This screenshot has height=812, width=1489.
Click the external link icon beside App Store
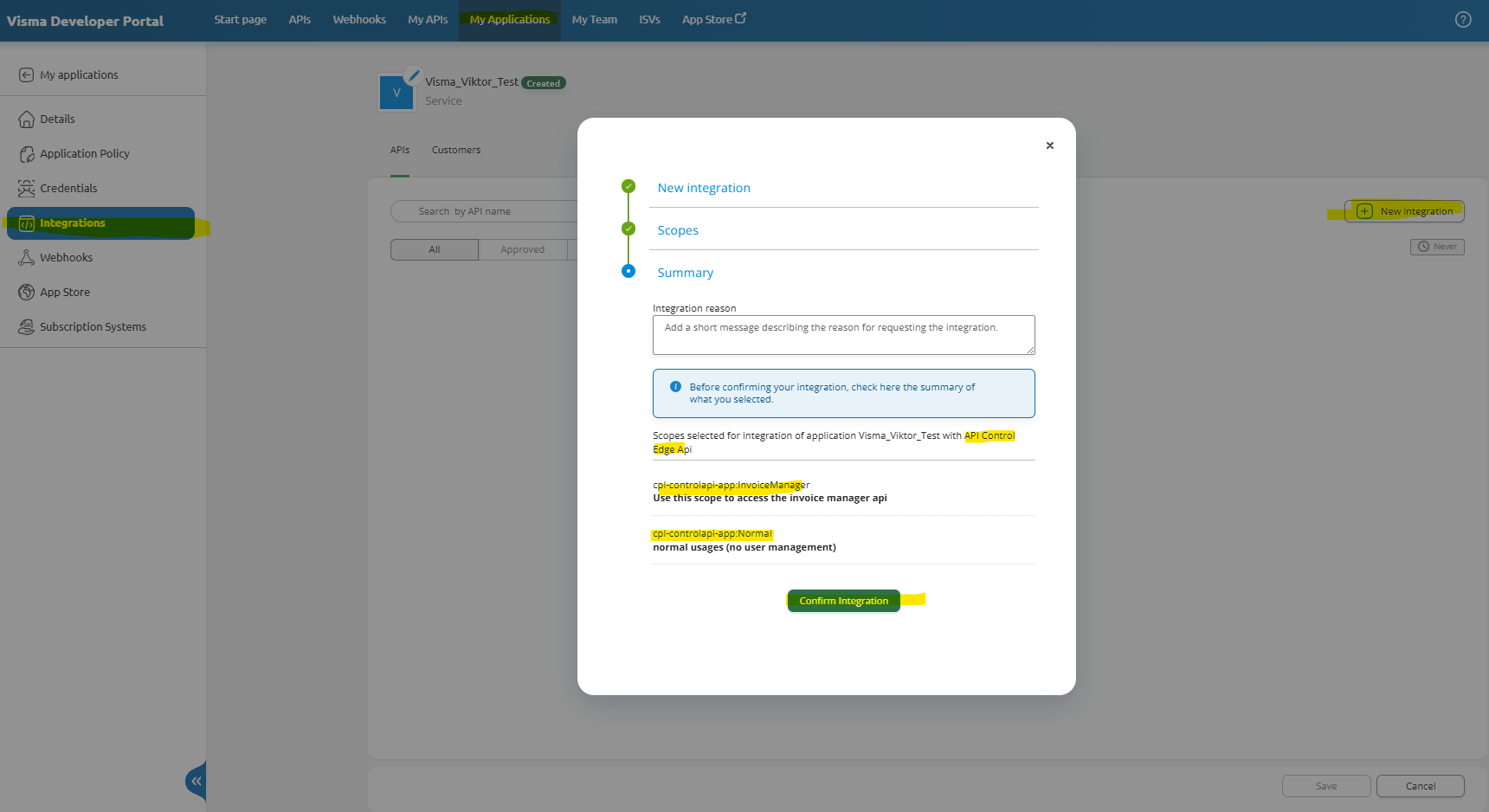tap(740, 18)
